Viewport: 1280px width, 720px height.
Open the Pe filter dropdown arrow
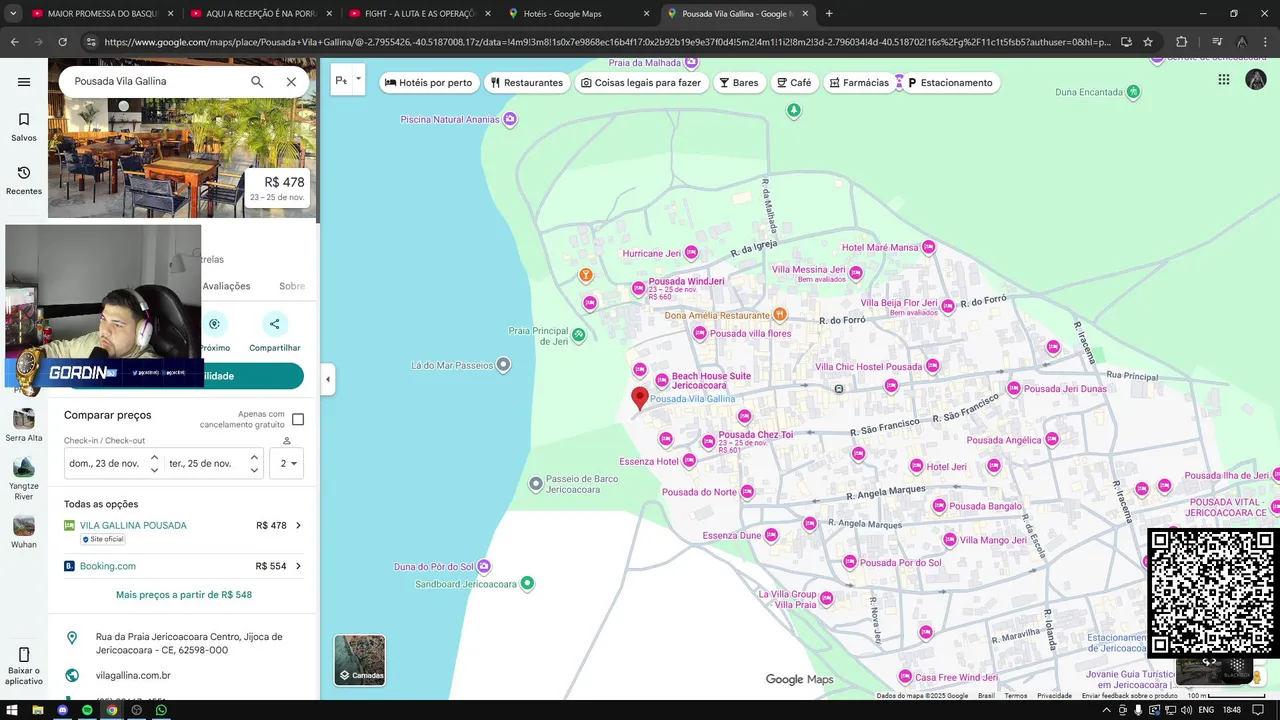(x=358, y=79)
